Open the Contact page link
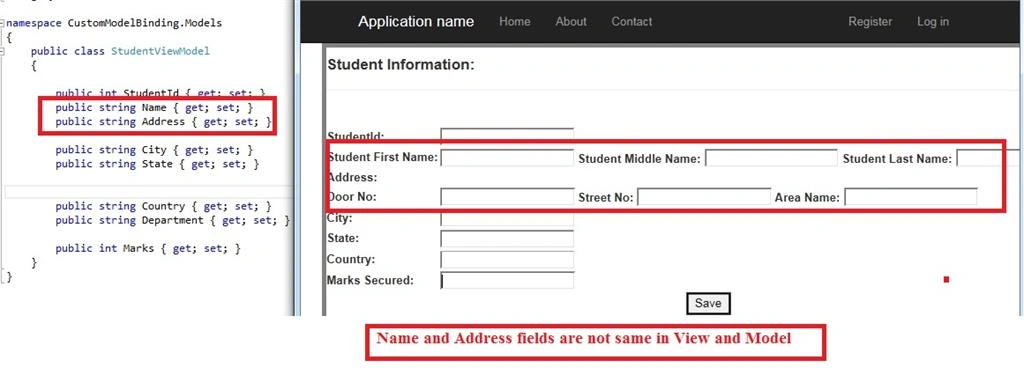 click(632, 22)
